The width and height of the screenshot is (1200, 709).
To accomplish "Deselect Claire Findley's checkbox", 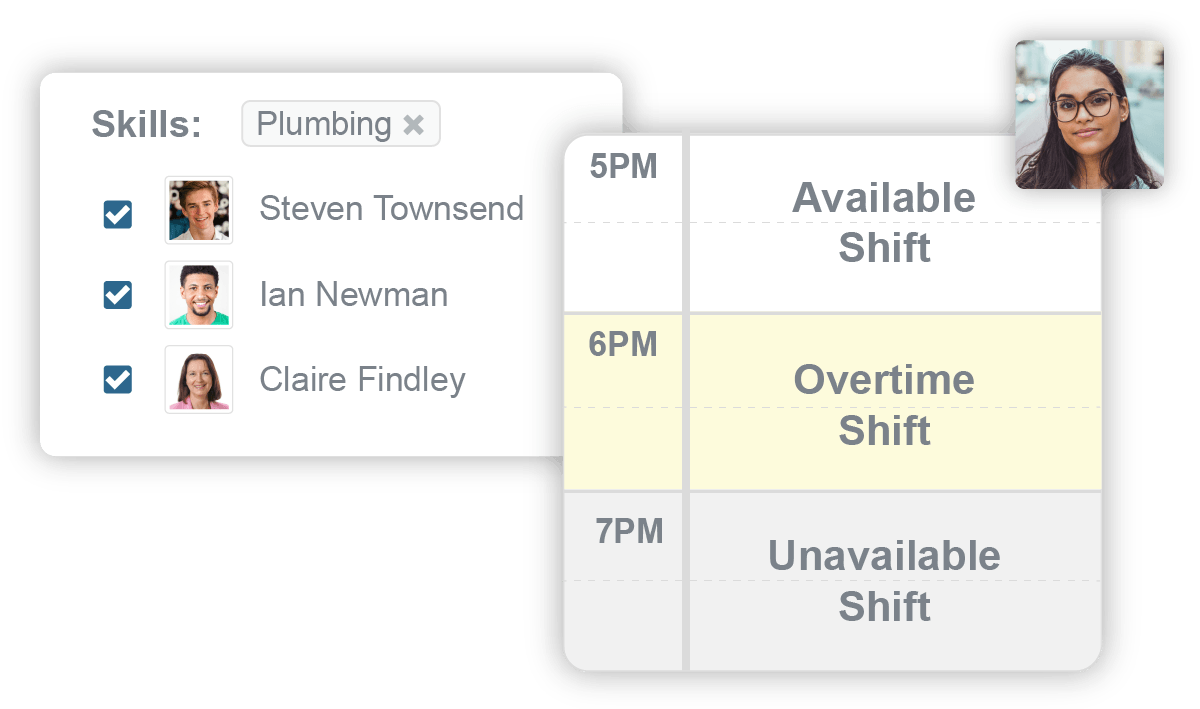I will tap(118, 379).
